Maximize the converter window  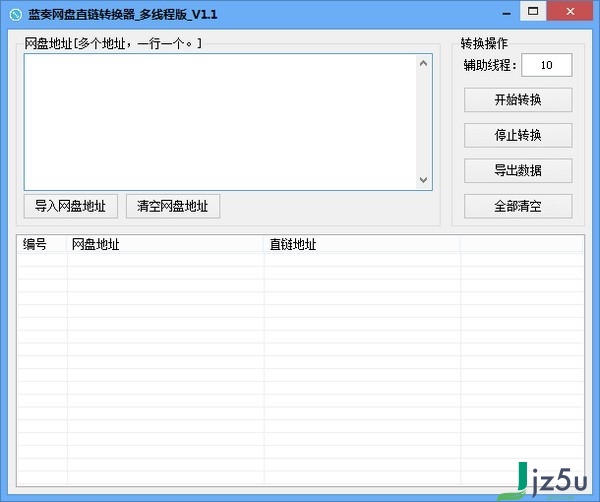533,11
